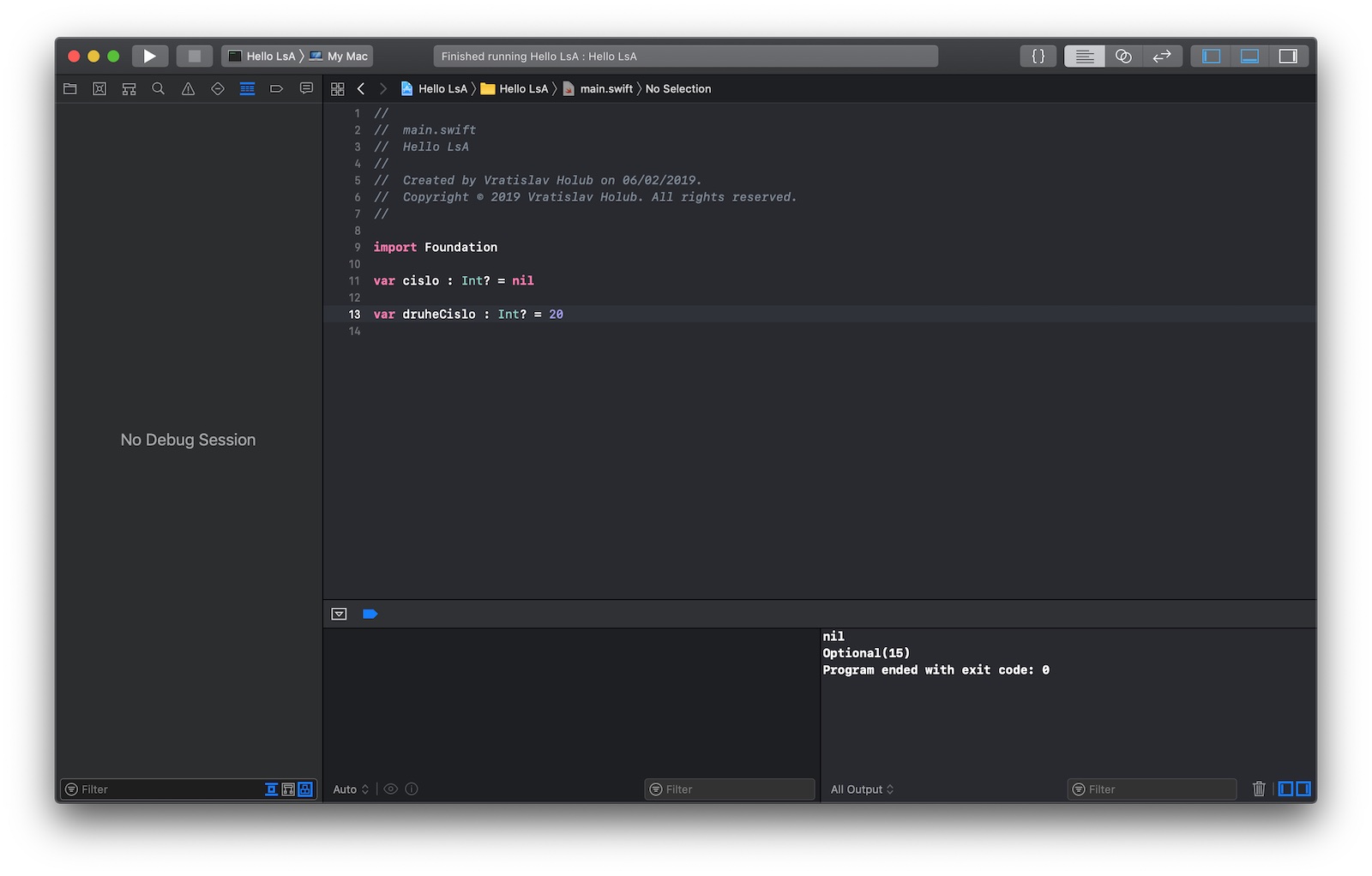Switch to the assistant editor

[1123, 57]
